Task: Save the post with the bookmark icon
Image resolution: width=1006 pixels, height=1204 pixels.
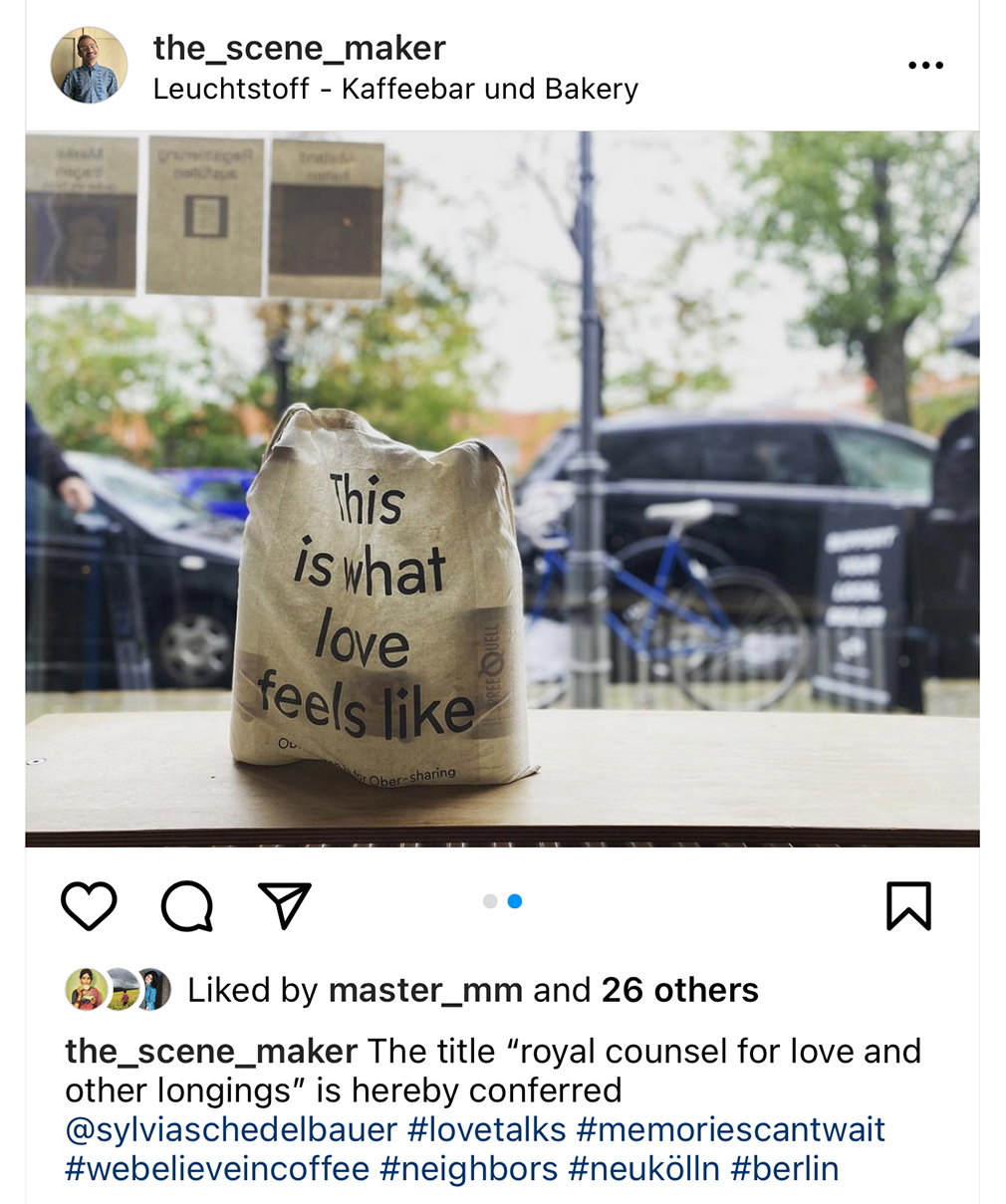Action: [908, 905]
